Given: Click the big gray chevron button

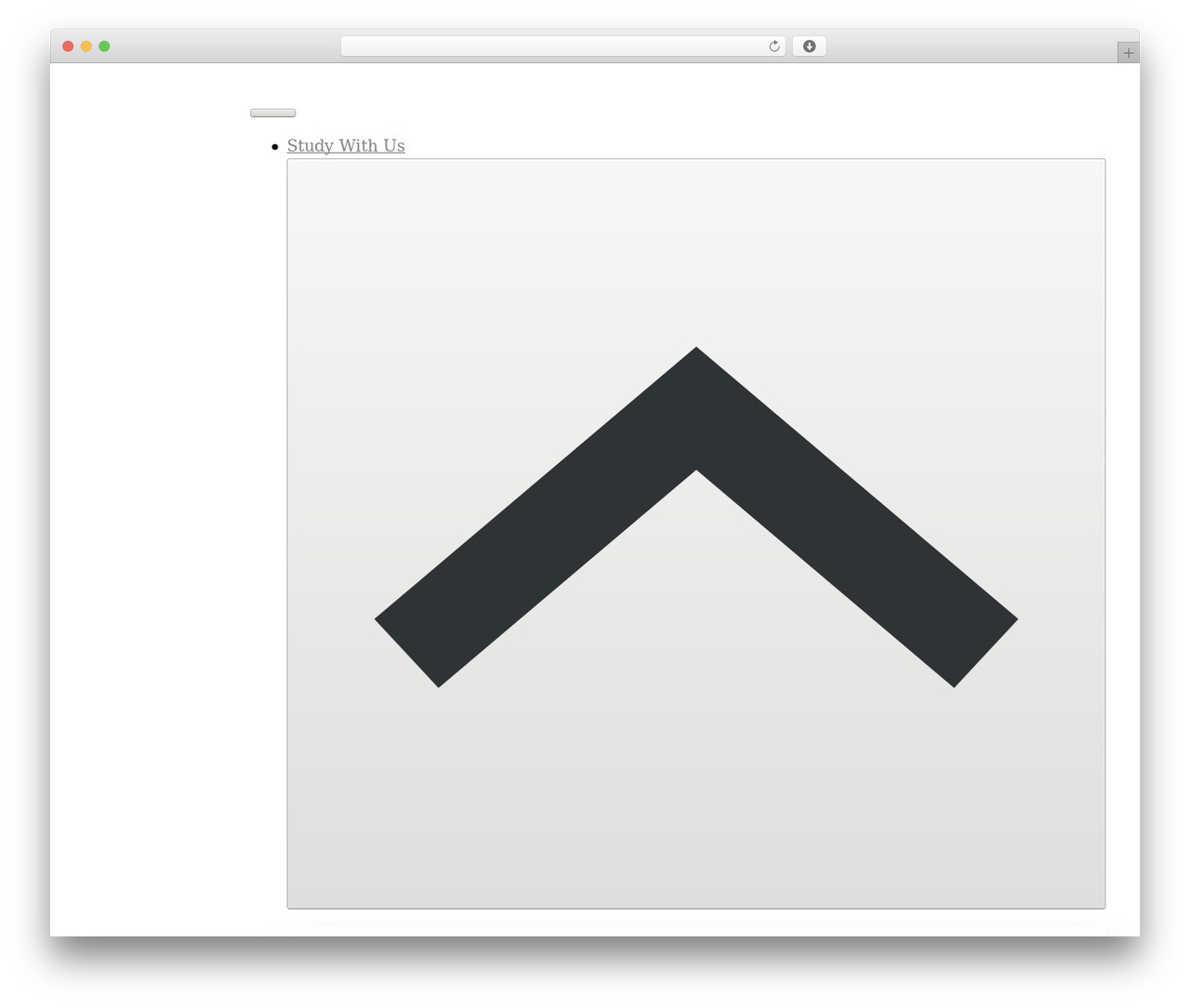Looking at the screenshot, I should tap(696, 534).
